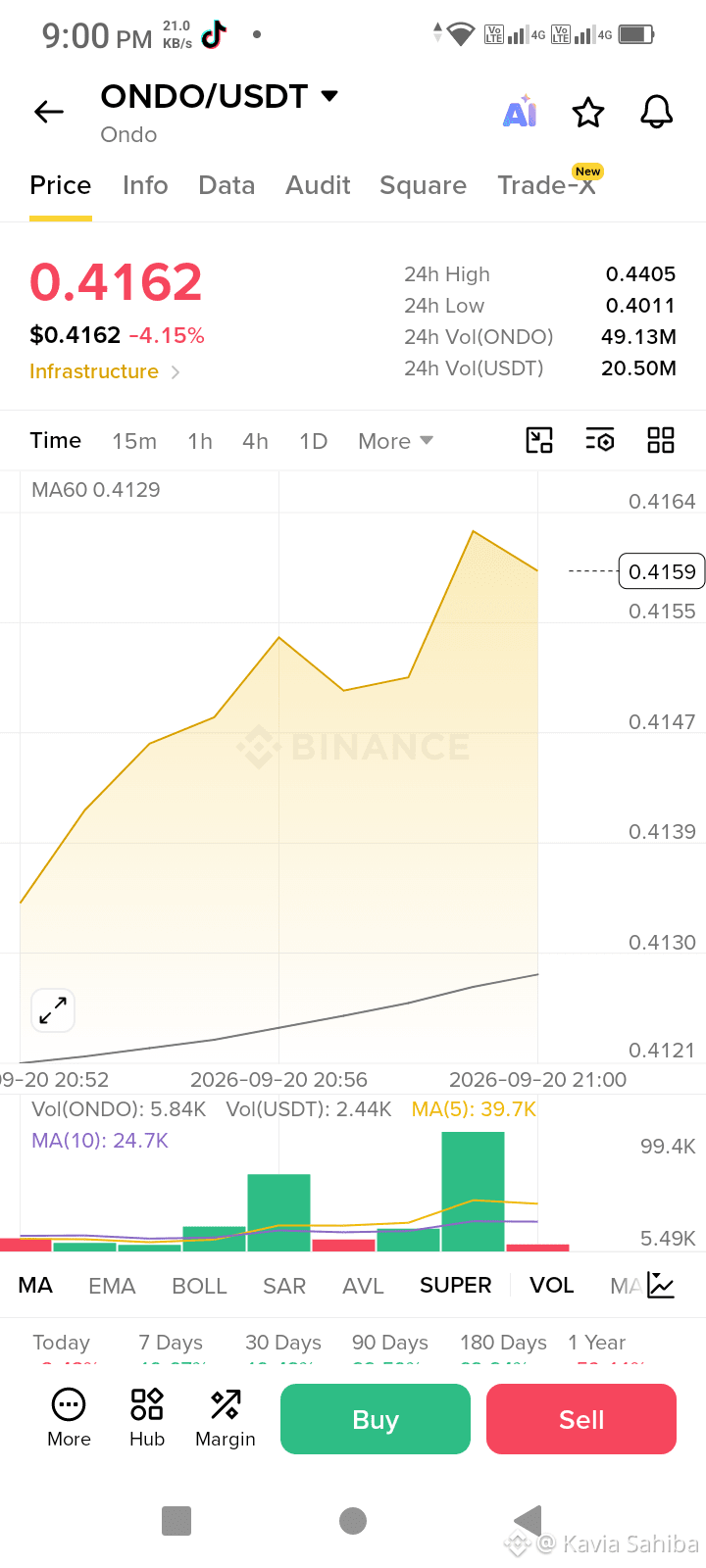Tap the green Buy button

(376, 1419)
